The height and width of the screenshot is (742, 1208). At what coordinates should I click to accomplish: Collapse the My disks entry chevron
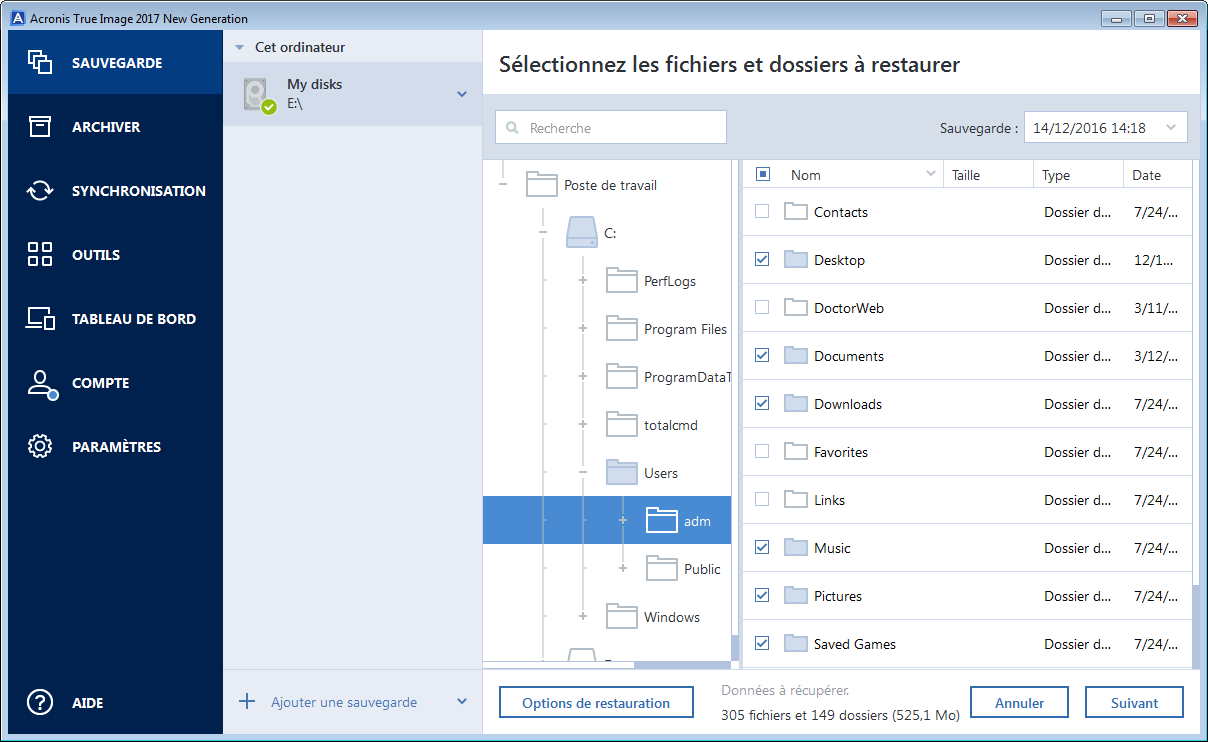pyautogui.click(x=460, y=93)
